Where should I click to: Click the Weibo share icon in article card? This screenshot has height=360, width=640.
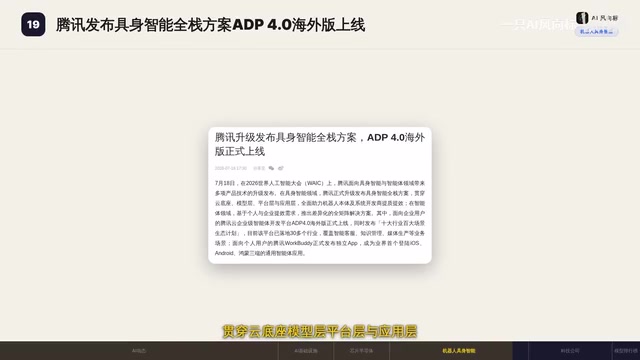tap(281, 168)
